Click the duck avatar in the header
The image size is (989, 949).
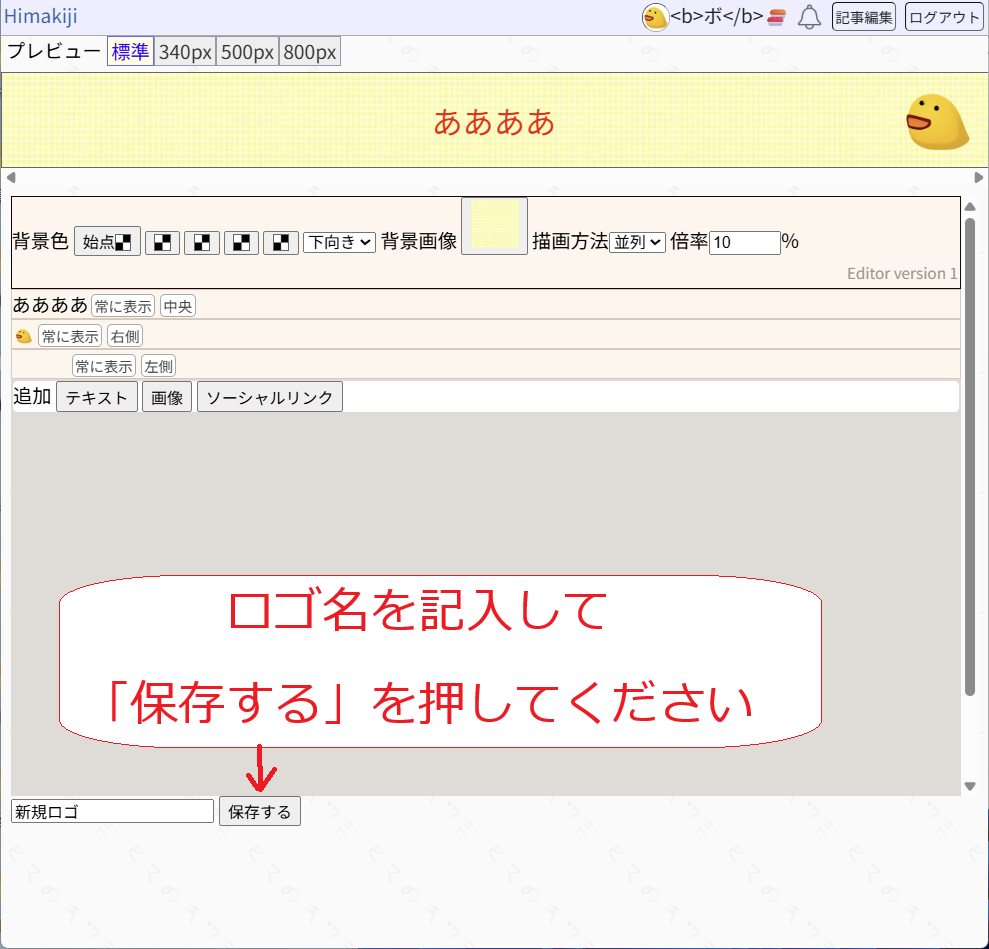click(655, 17)
